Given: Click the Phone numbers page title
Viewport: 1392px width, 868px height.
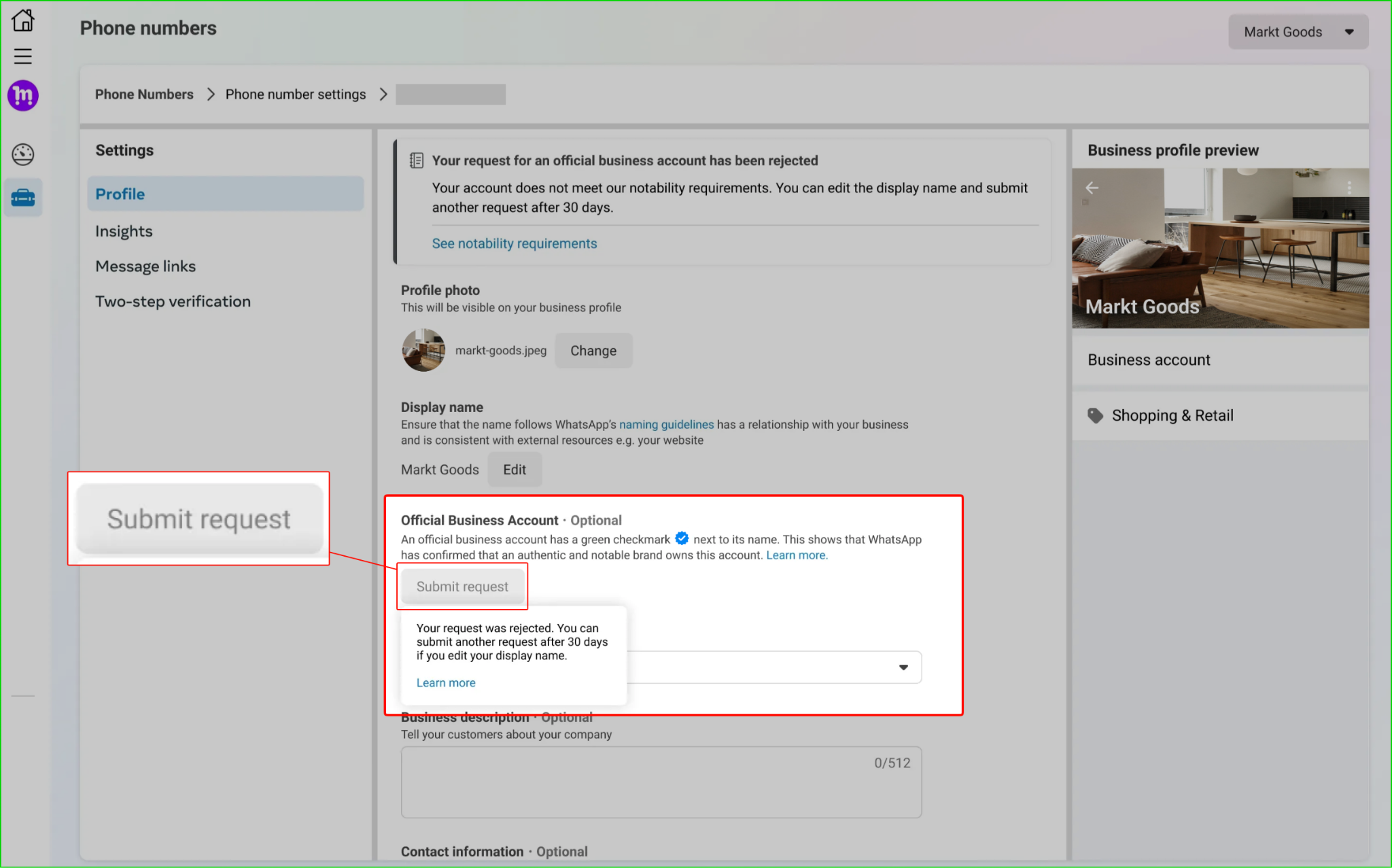Looking at the screenshot, I should point(148,28).
